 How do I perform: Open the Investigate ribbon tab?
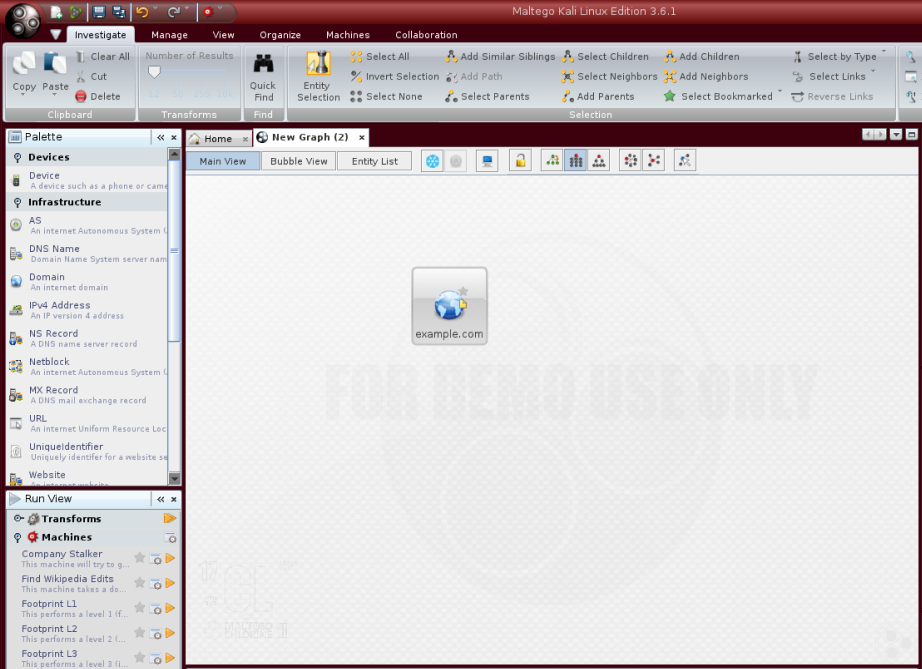(101, 35)
